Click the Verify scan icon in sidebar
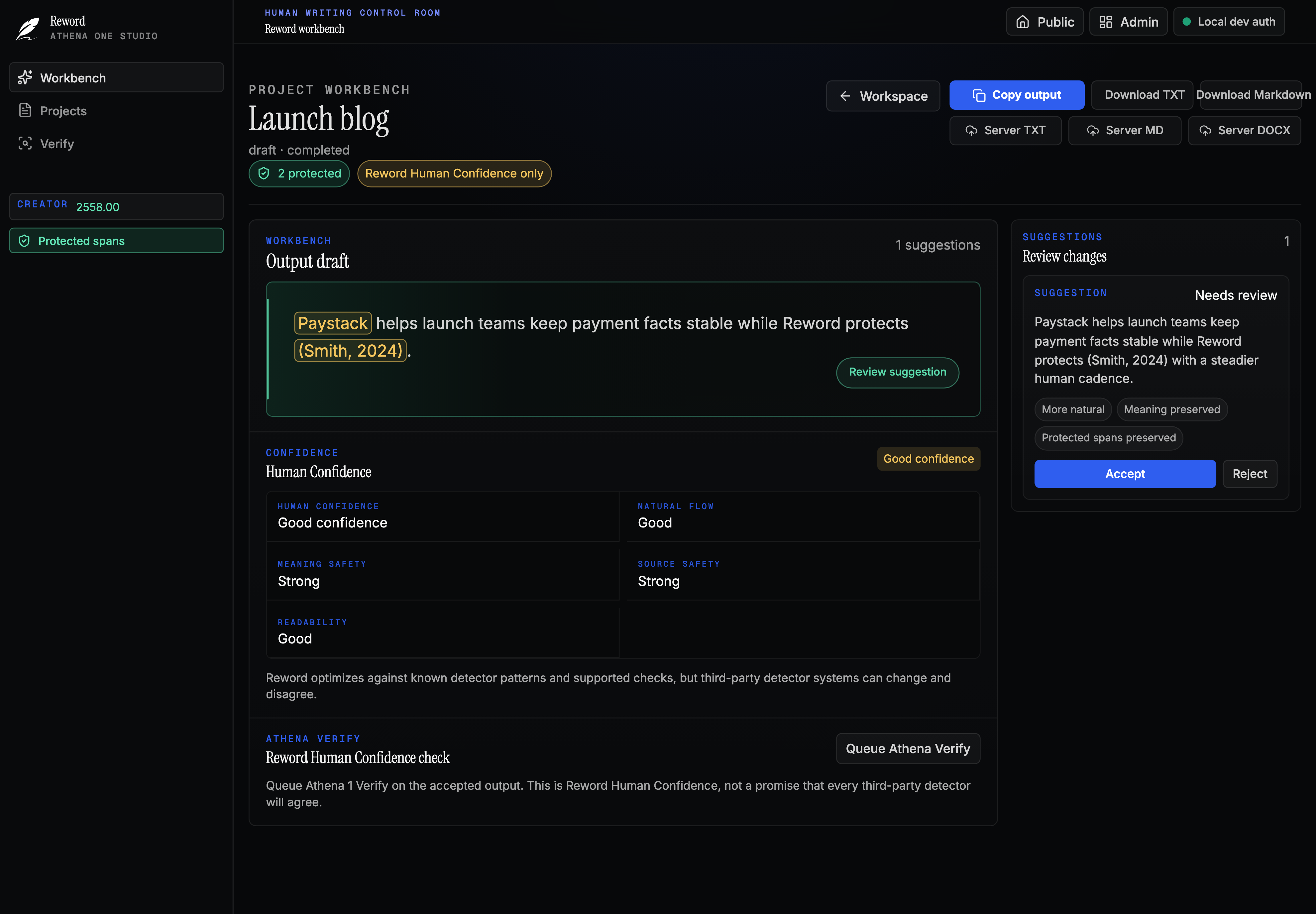This screenshot has width=1316, height=914. (25, 143)
